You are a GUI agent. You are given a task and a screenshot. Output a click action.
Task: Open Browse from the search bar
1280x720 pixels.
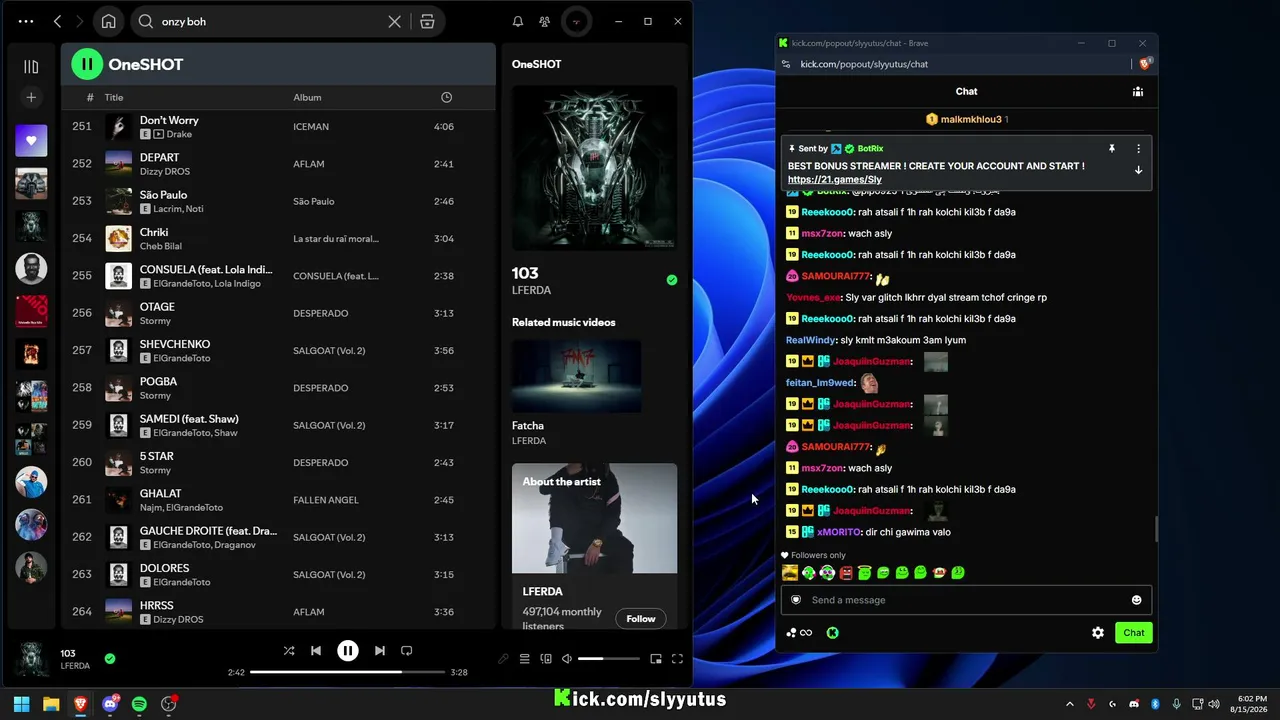(427, 21)
